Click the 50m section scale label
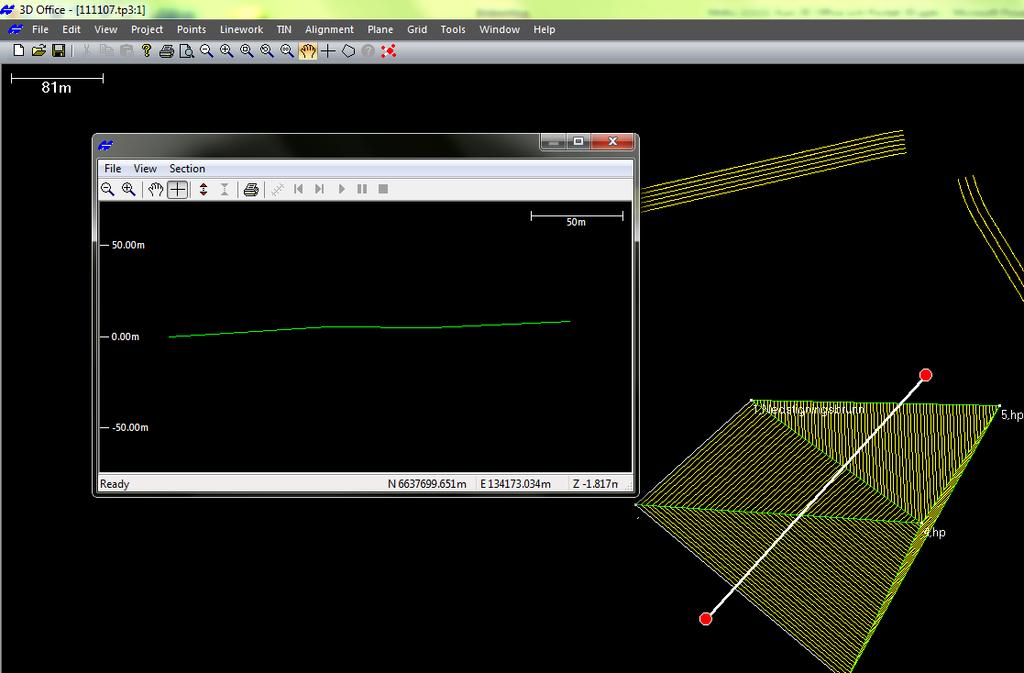 [576, 222]
